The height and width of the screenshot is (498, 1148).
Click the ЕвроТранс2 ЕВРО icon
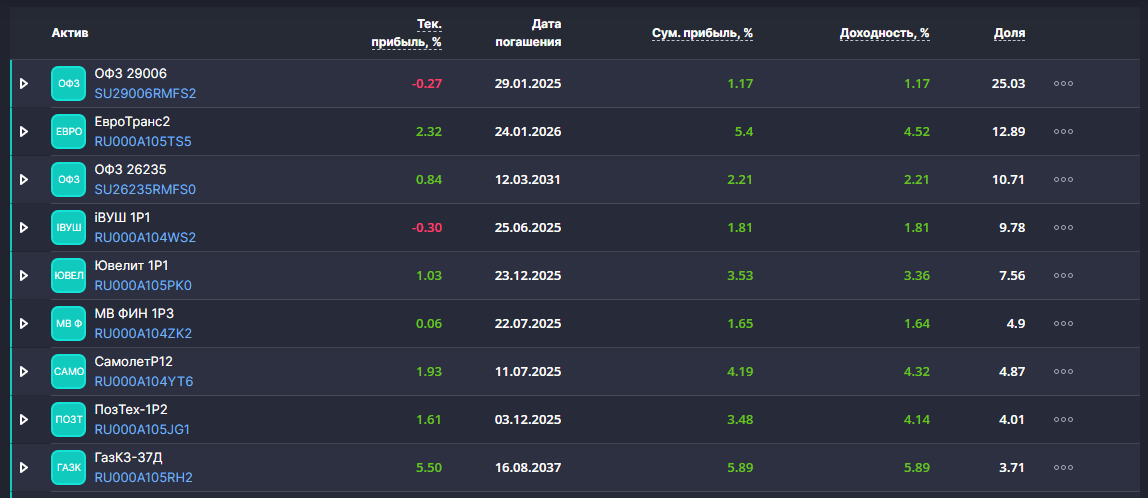[x=68, y=131]
